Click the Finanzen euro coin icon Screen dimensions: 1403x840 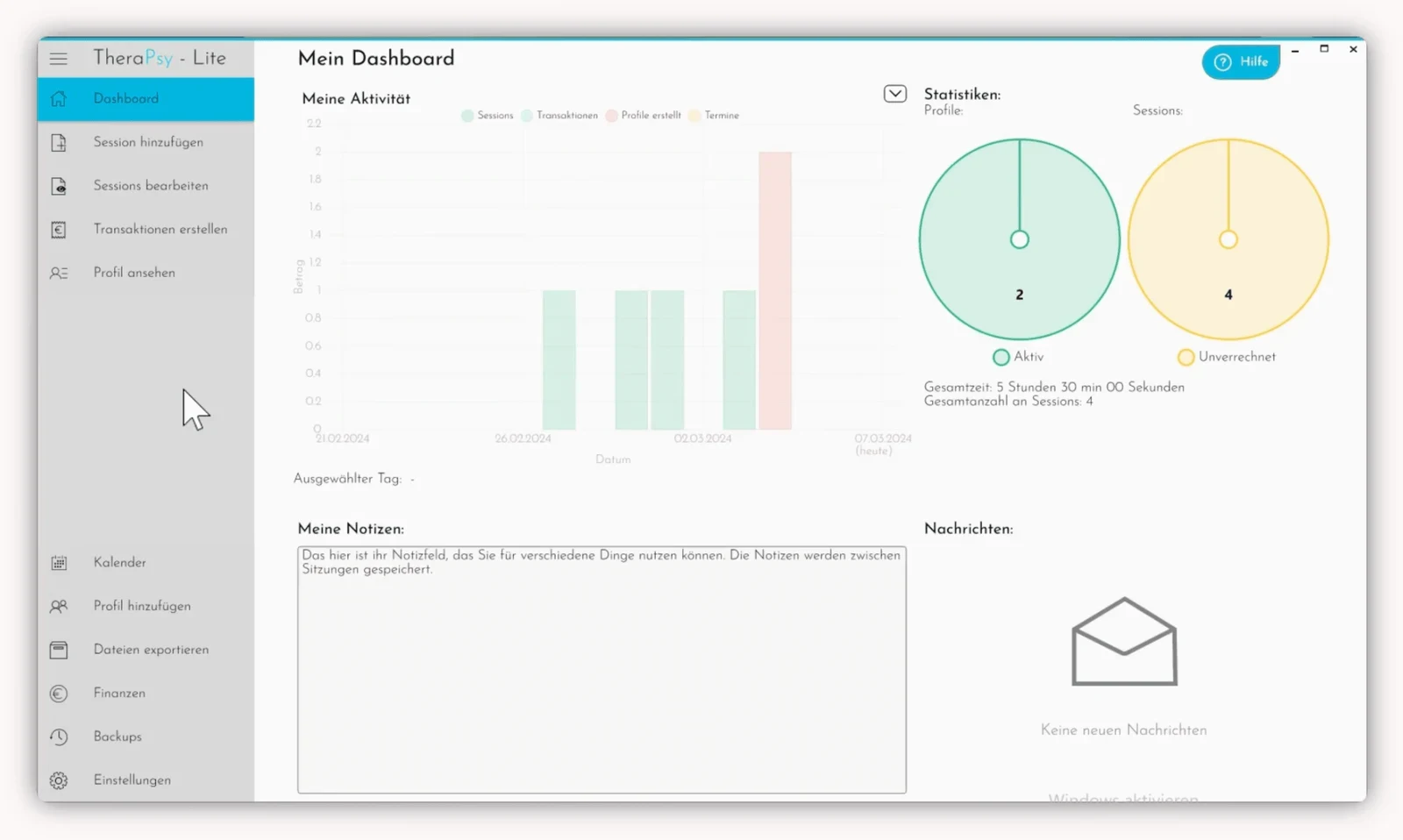click(x=59, y=694)
